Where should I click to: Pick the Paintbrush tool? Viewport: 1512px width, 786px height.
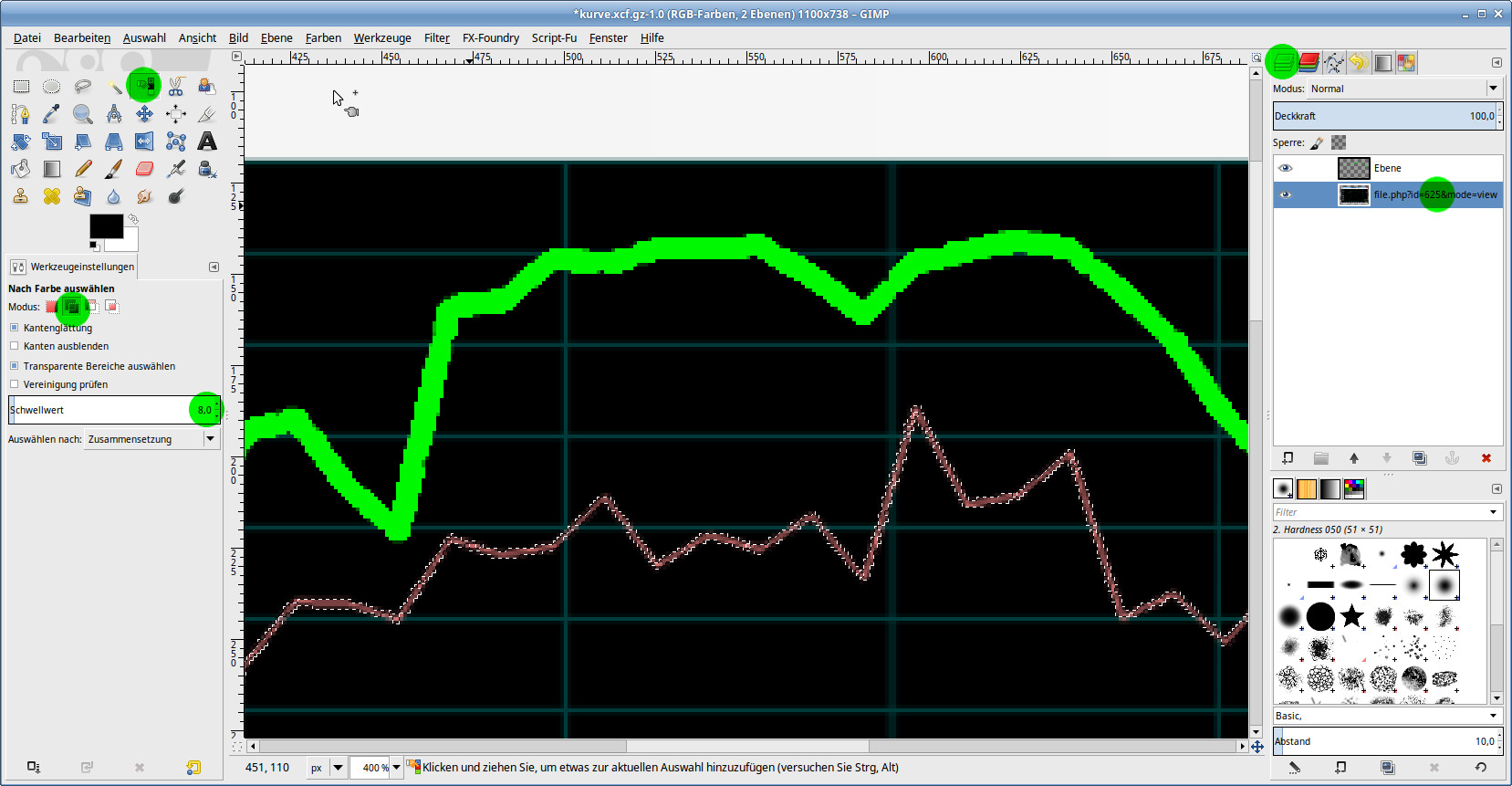(x=114, y=169)
